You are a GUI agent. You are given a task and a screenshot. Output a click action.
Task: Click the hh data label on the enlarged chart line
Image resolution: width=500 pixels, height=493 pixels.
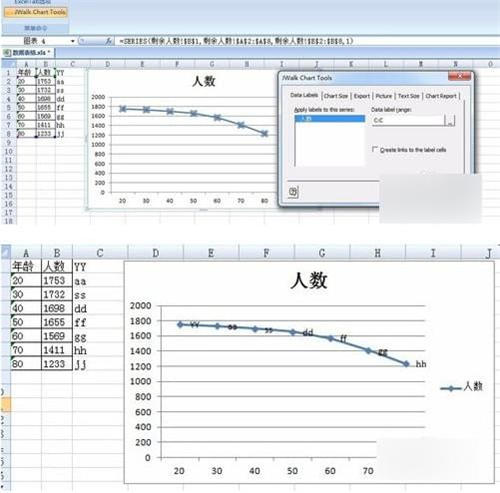click(x=421, y=364)
